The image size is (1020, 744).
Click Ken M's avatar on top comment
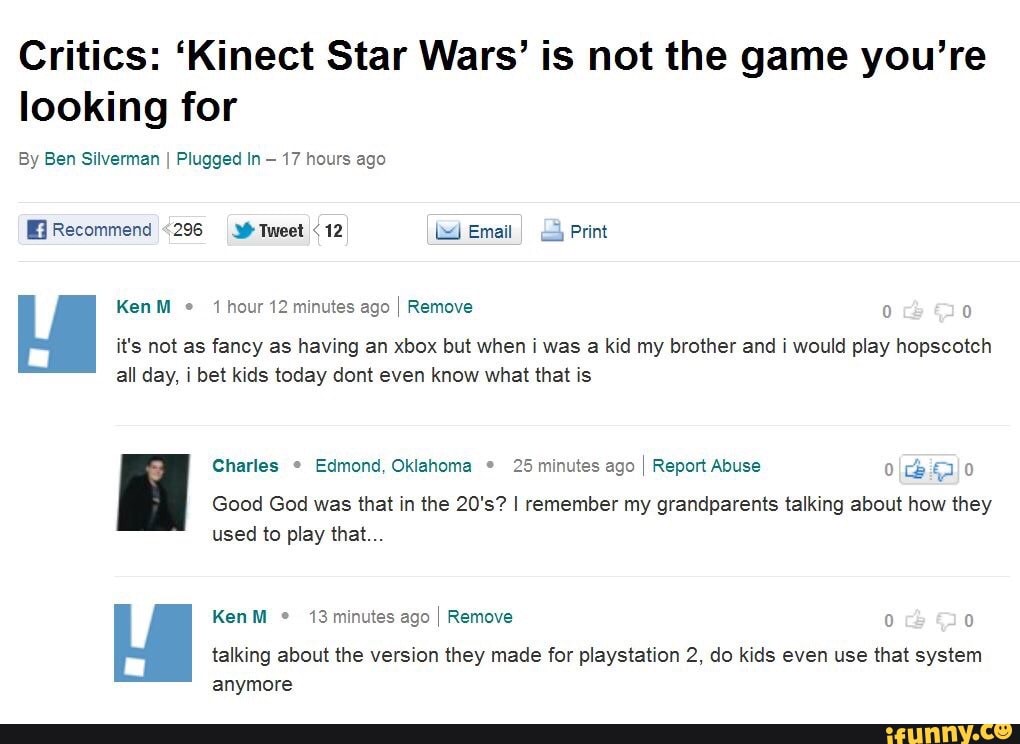click(x=57, y=334)
